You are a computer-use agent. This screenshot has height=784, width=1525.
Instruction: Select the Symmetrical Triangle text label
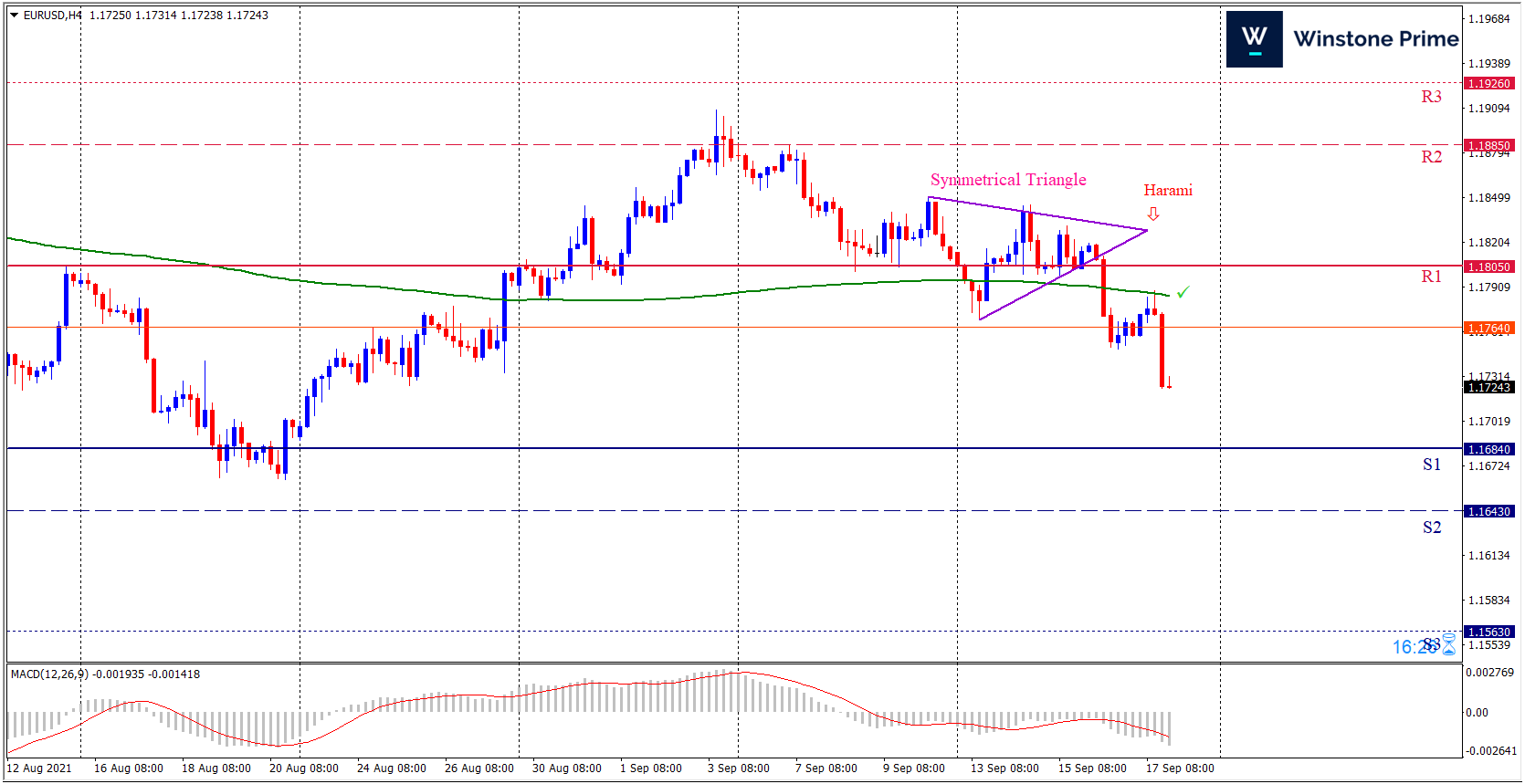[x=1008, y=180]
